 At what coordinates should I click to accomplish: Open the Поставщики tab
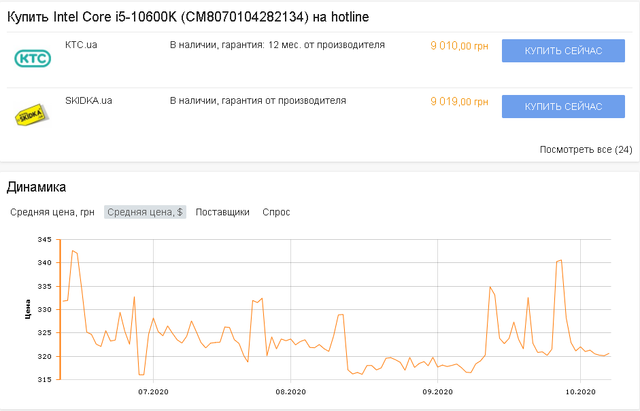tap(222, 212)
